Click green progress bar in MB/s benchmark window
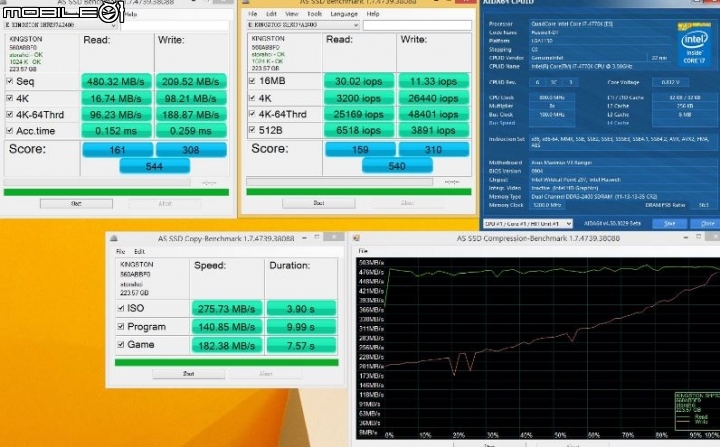Image resolution: width=720 pixels, height=447 pixels. (116, 192)
